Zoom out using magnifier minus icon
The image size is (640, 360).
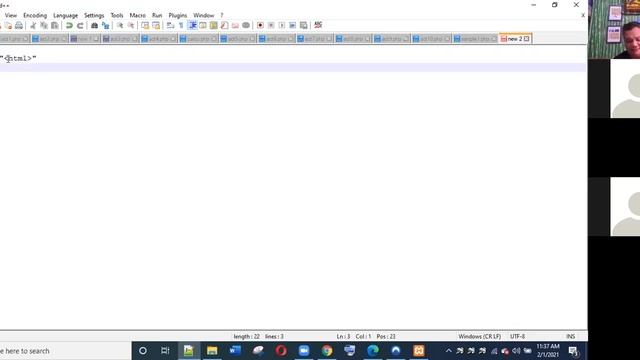click(x=131, y=25)
